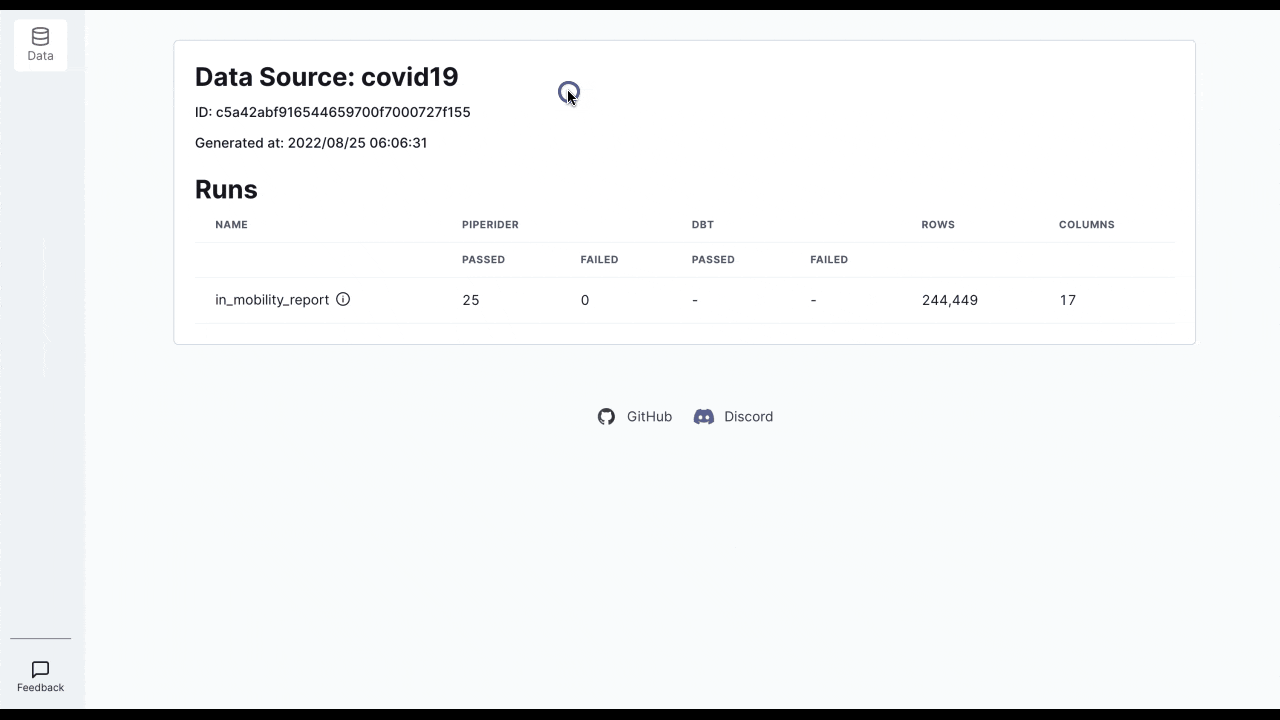Click the info icon beside in_mobility_report

343,299
